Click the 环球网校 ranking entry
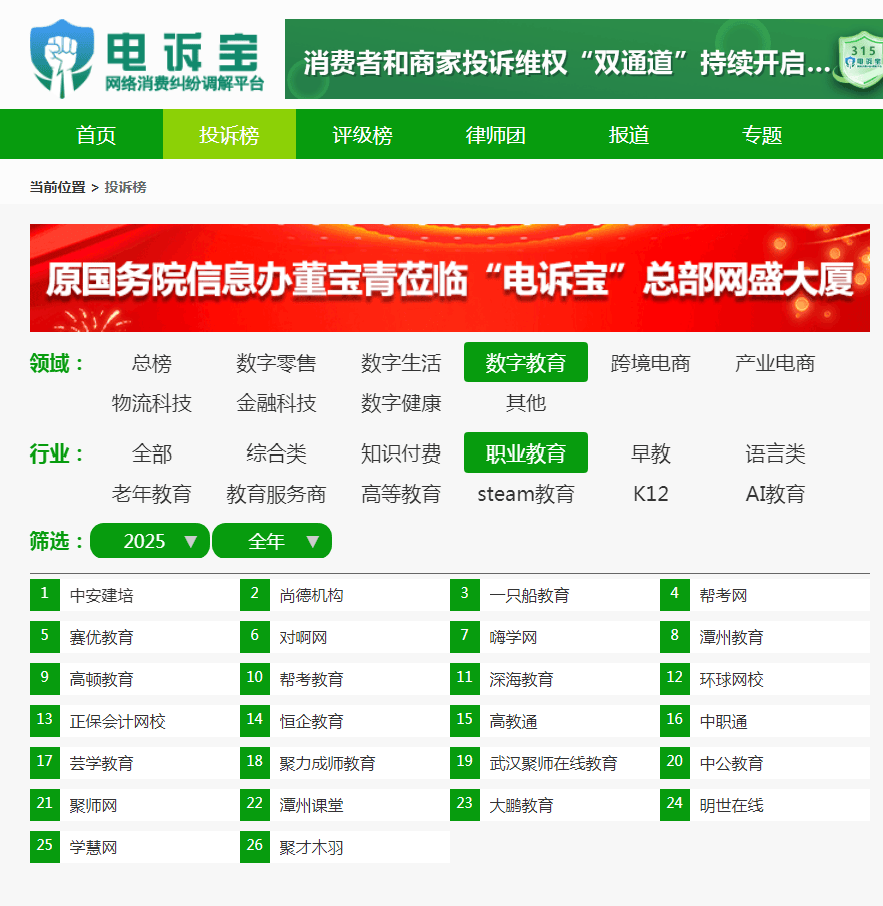 coord(731,680)
